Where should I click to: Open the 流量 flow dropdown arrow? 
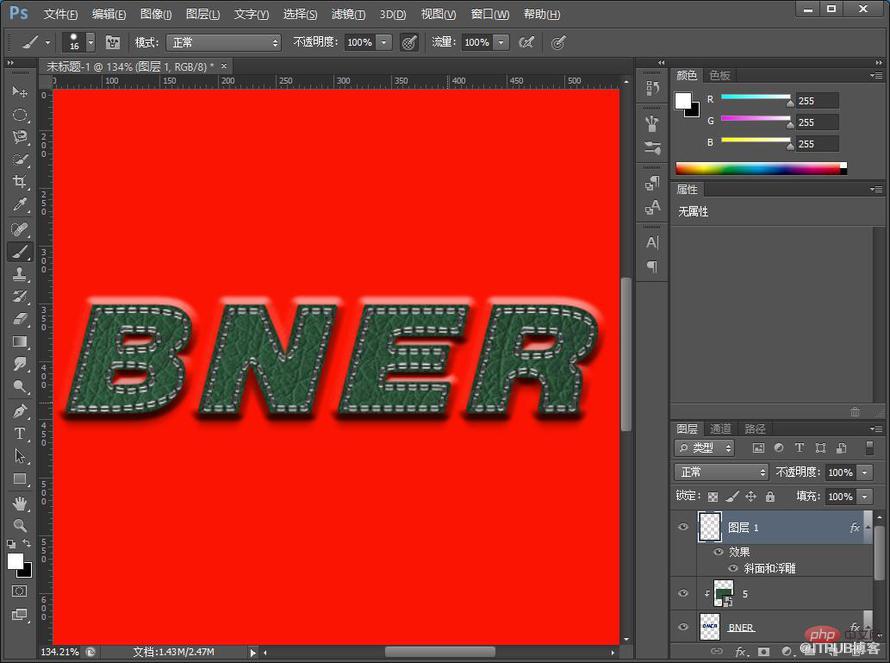coord(501,43)
